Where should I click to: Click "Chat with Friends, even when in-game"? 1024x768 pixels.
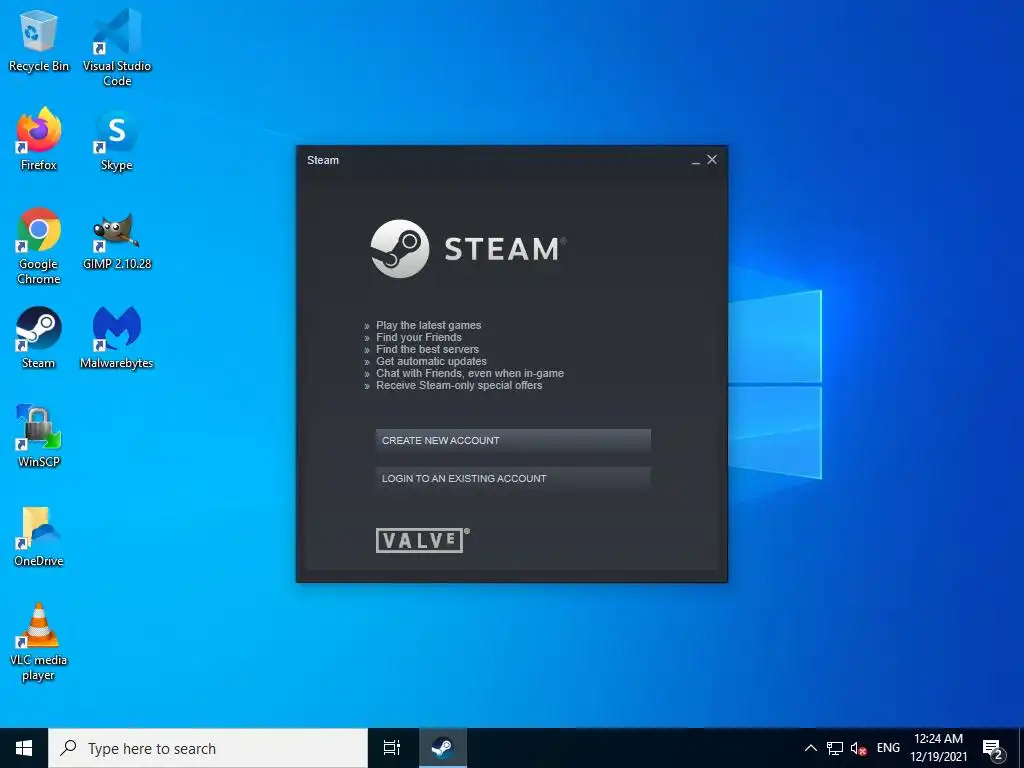point(470,374)
